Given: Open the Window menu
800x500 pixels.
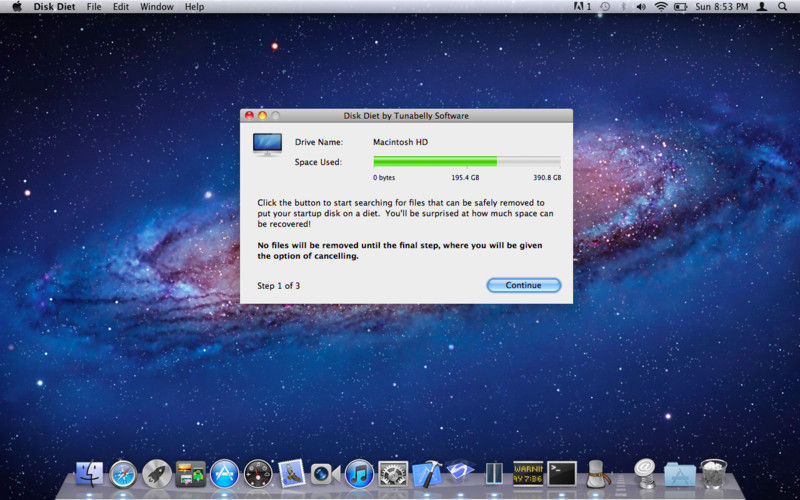Looking at the screenshot, I should pyautogui.click(x=157, y=7).
